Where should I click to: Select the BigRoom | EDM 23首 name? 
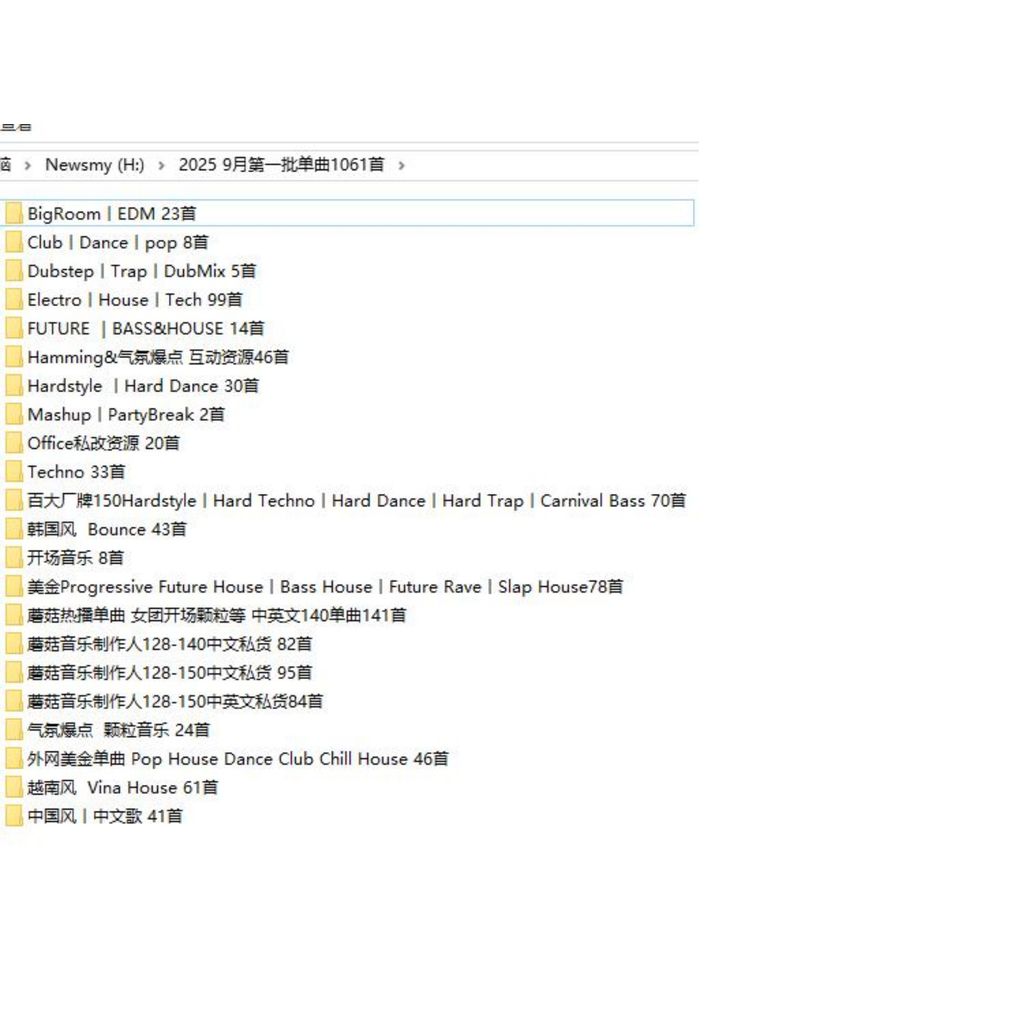[112, 214]
